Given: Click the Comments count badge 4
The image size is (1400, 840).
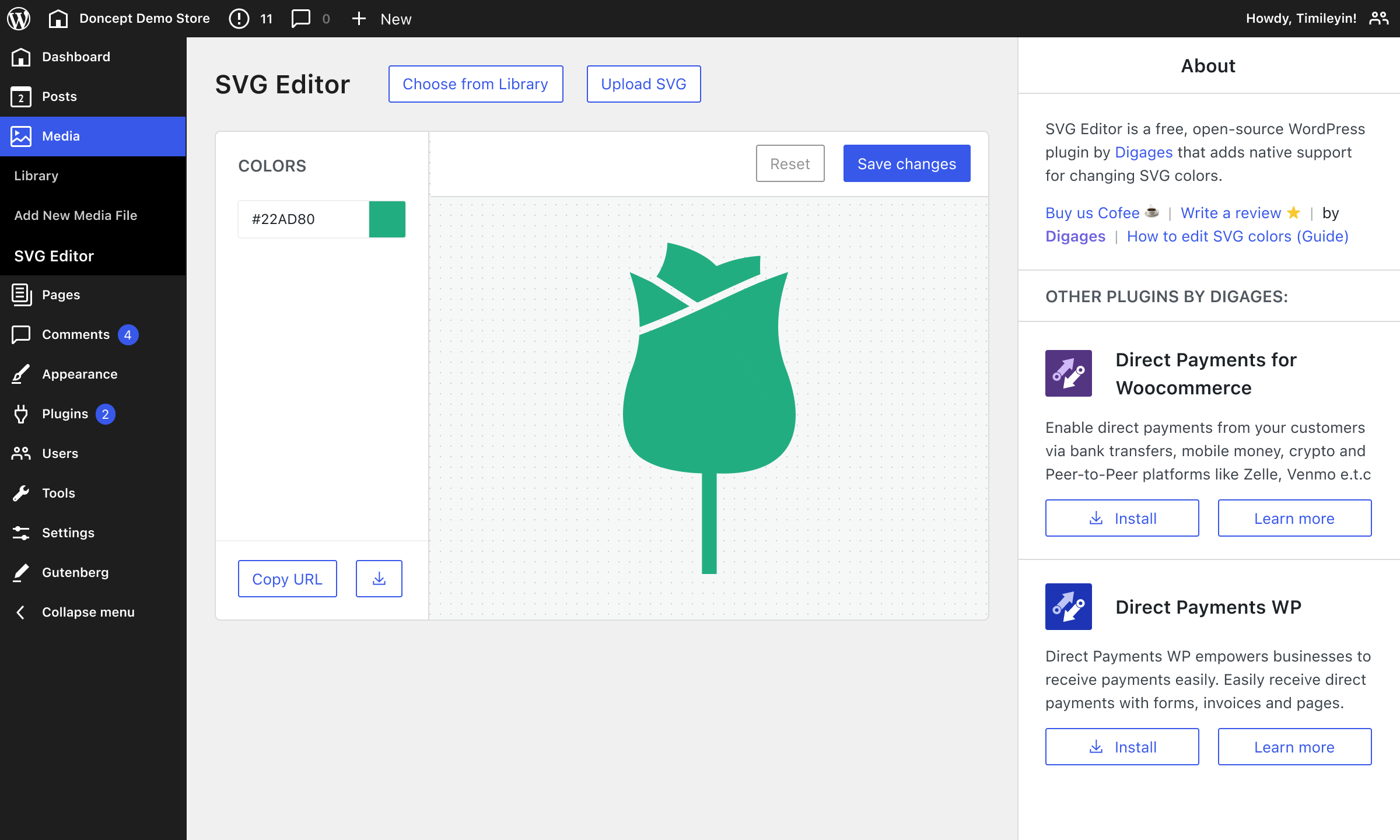Looking at the screenshot, I should [x=128, y=335].
